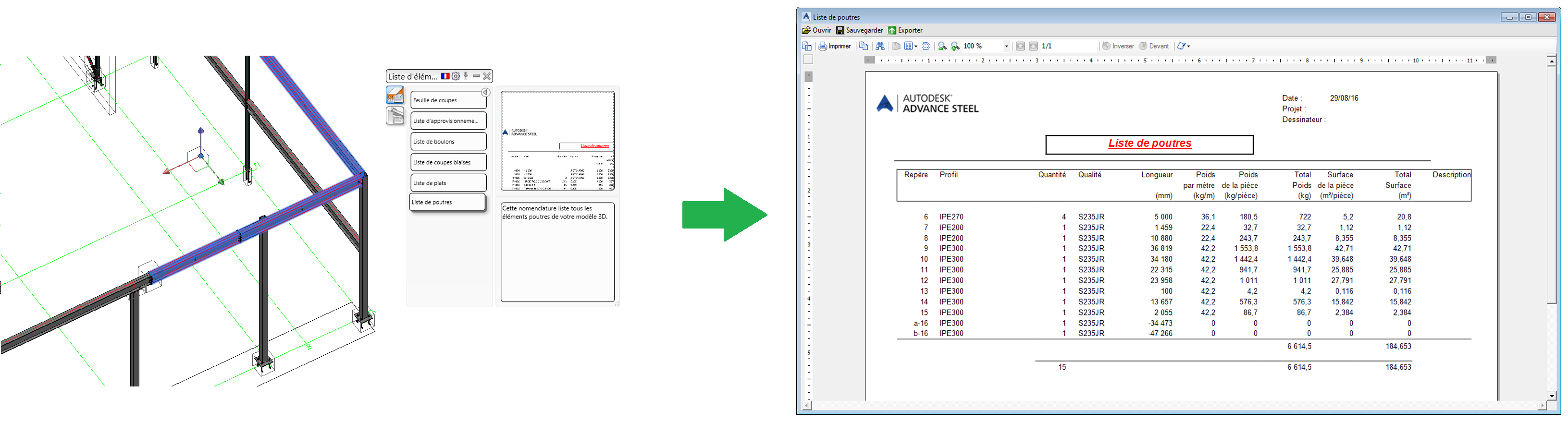The image size is (1568, 446).
Task: Click the horizontal scrollbar left arrow
Action: pos(807,405)
